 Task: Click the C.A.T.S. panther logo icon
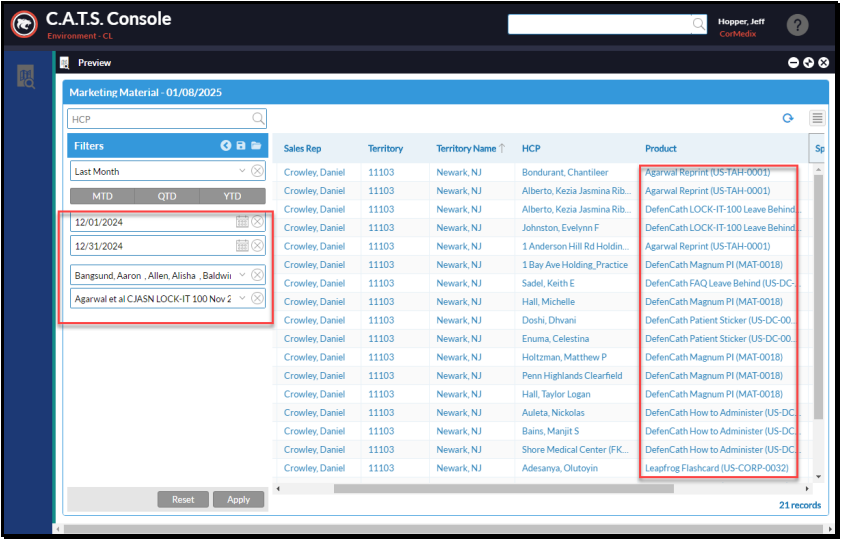[x=24, y=24]
